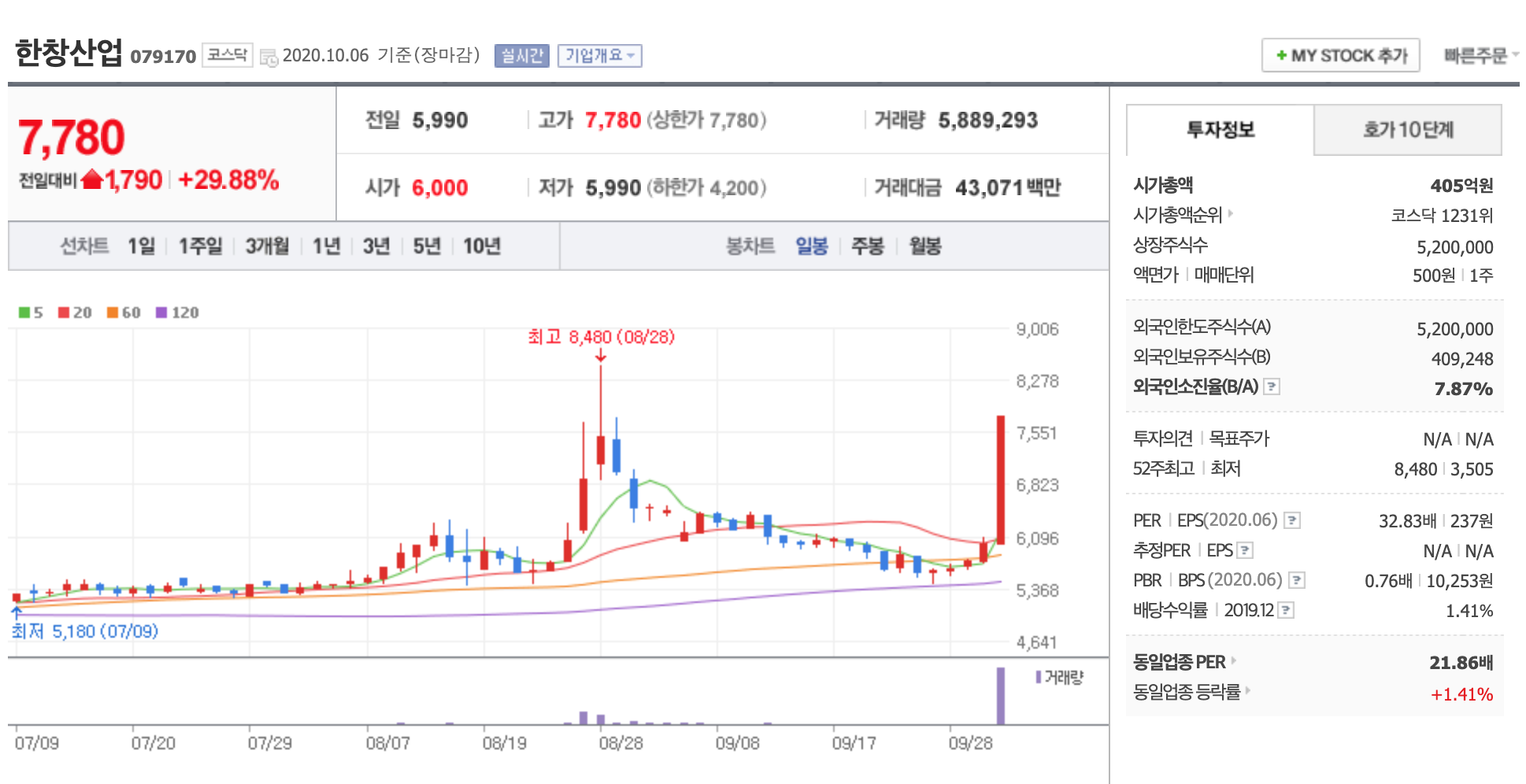Click the help icon beside PBR BPS(2020.06)
Screen dimensions: 1526x784
(x=1297, y=580)
